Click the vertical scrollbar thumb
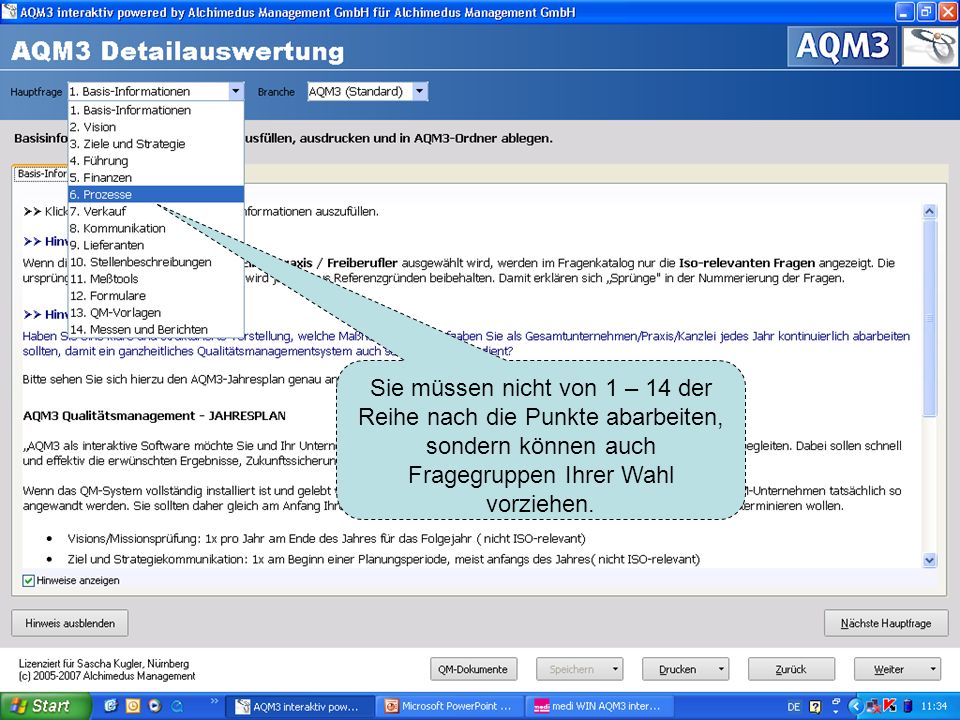This screenshot has height=720, width=960. pos(929,318)
